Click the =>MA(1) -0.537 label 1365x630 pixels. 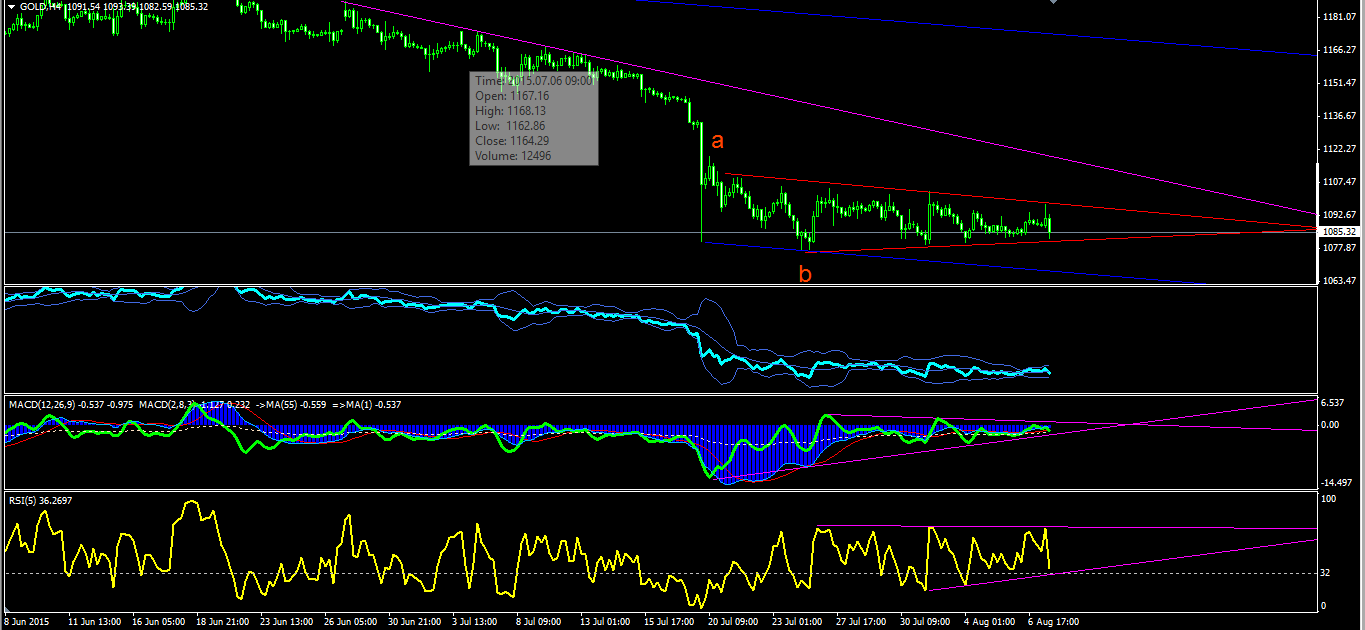click(x=368, y=404)
